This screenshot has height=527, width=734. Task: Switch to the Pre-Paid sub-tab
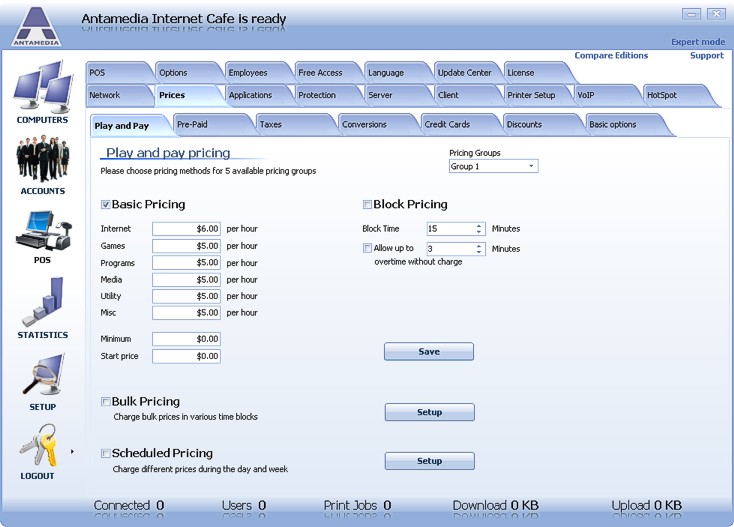tap(213, 124)
